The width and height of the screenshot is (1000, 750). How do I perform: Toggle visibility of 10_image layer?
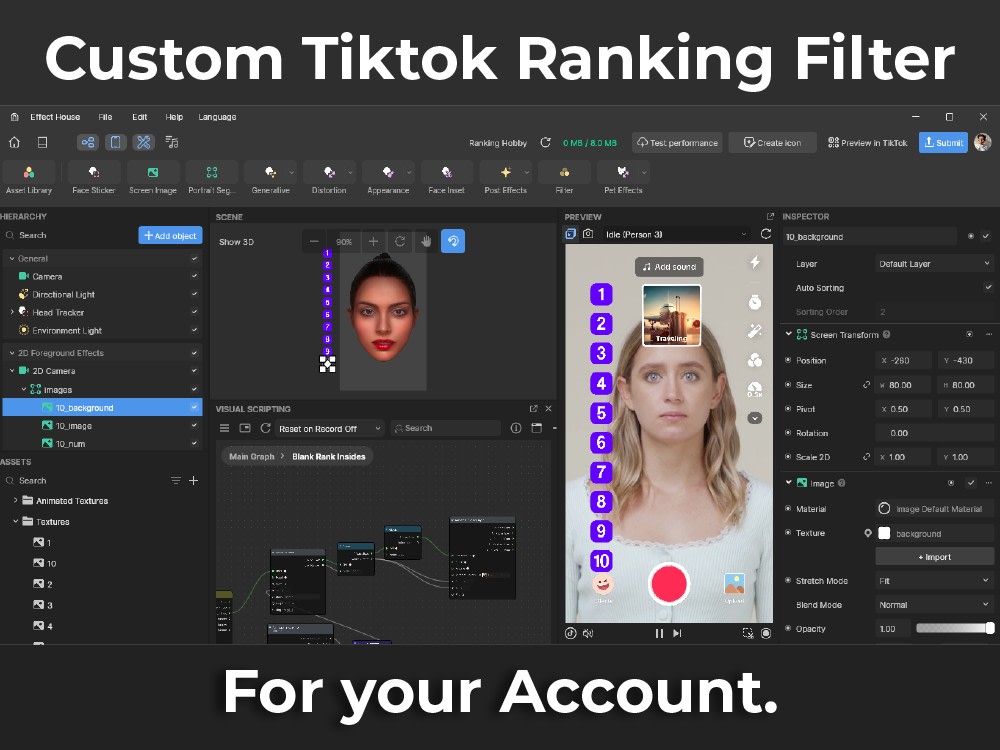[194, 425]
